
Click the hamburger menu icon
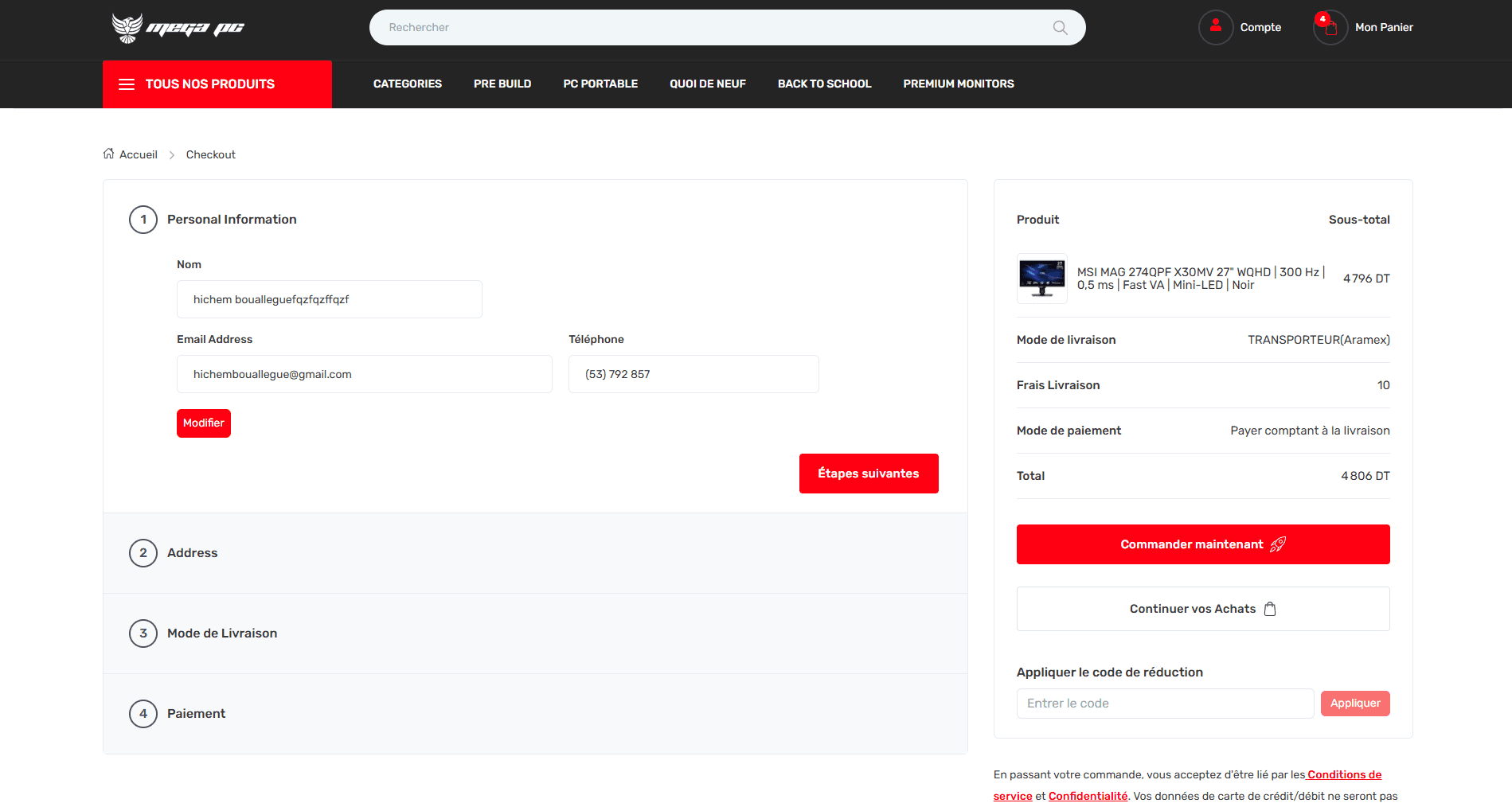tap(127, 84)
